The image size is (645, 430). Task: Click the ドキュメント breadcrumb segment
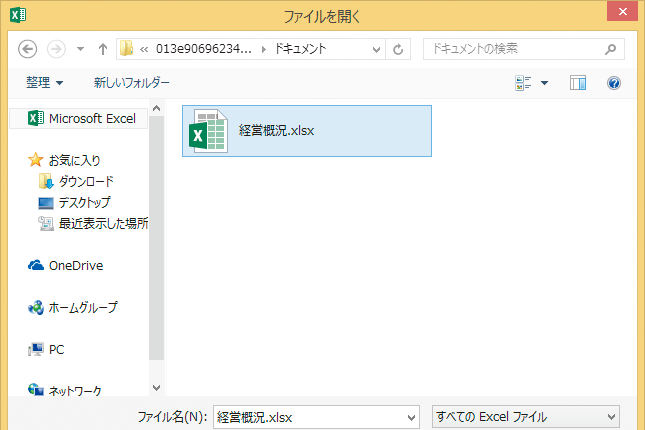(x=300, y=49)
